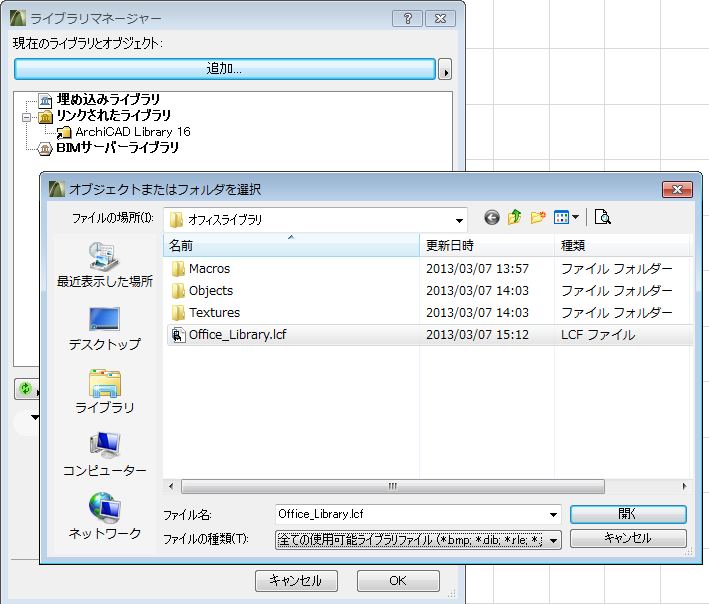Click the Textures folder icon
Viewport: 709px width, 604px height.
178,313
